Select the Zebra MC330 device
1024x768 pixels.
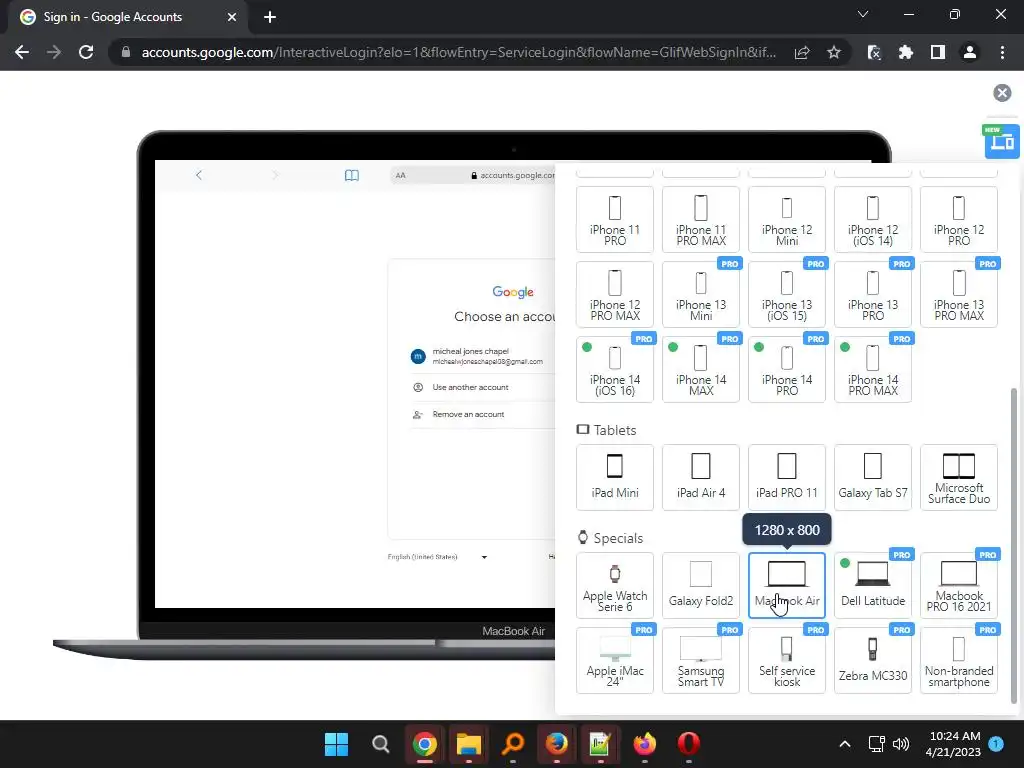click(x=873, y=660)
